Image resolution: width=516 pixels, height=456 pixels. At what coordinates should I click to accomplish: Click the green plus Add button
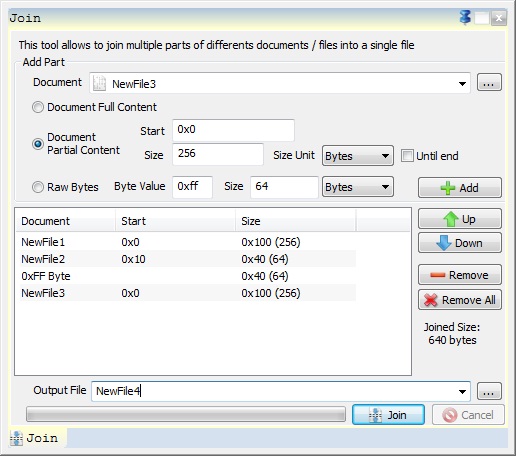[460, 188]
